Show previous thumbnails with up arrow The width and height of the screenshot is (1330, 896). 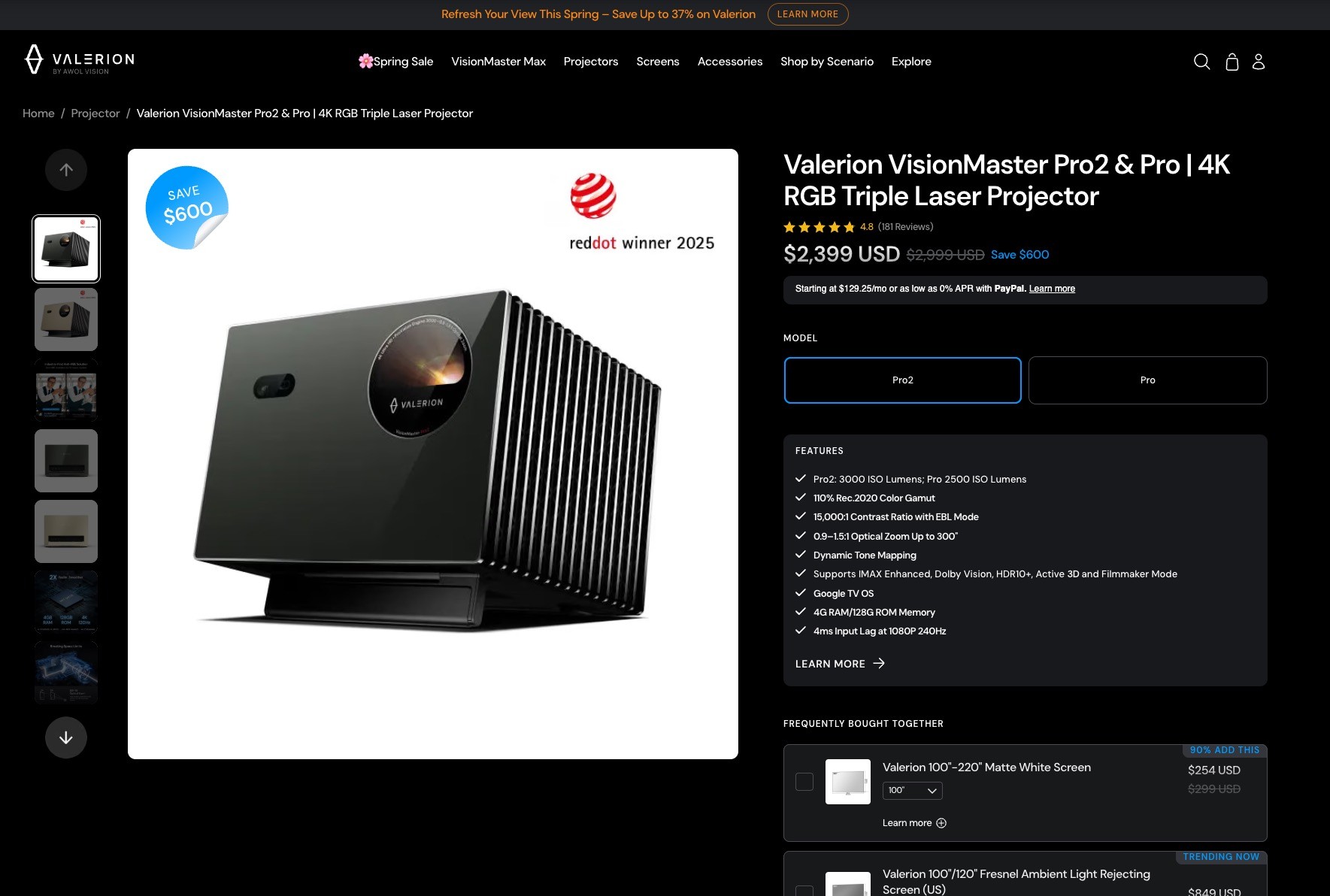(66, 170)
